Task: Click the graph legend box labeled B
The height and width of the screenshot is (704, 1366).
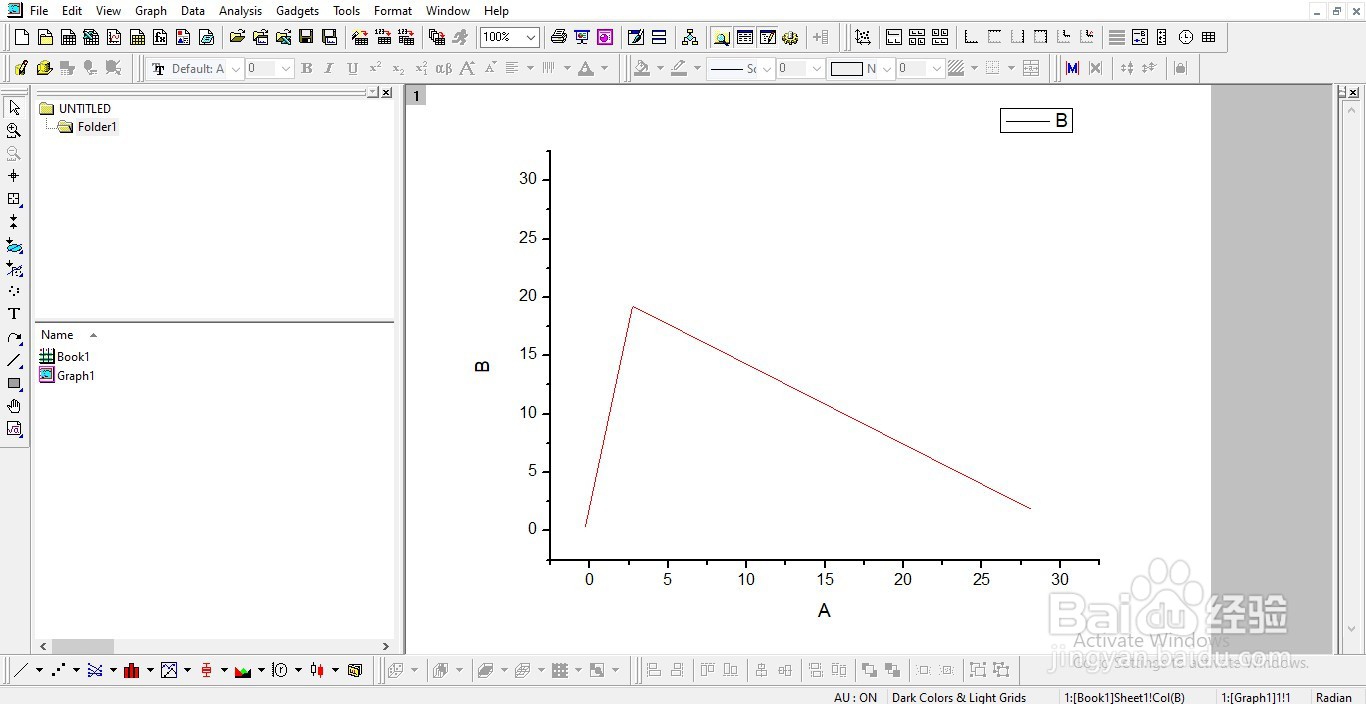Action: [x=1036, y=120]
